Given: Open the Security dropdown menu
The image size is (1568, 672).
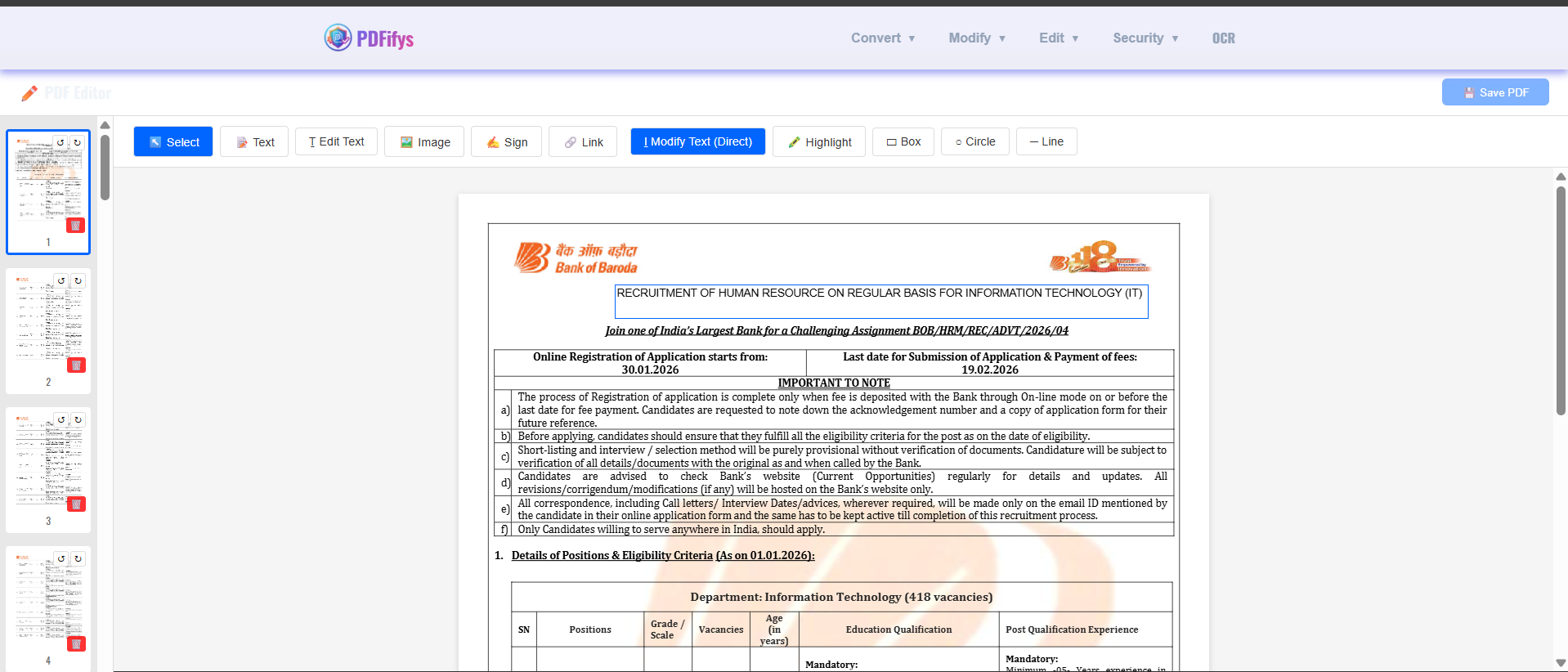Looking at the screenshot, I should tap(1145, 38).
